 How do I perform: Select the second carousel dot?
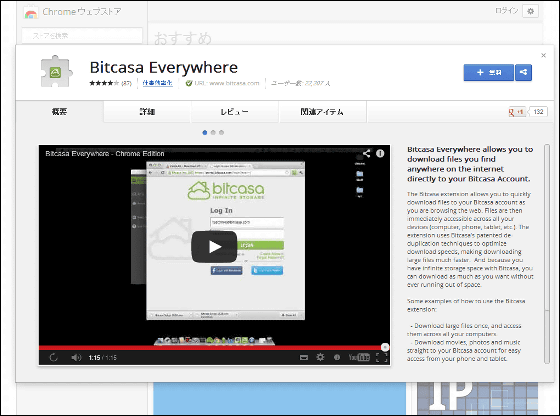[213, 132]
